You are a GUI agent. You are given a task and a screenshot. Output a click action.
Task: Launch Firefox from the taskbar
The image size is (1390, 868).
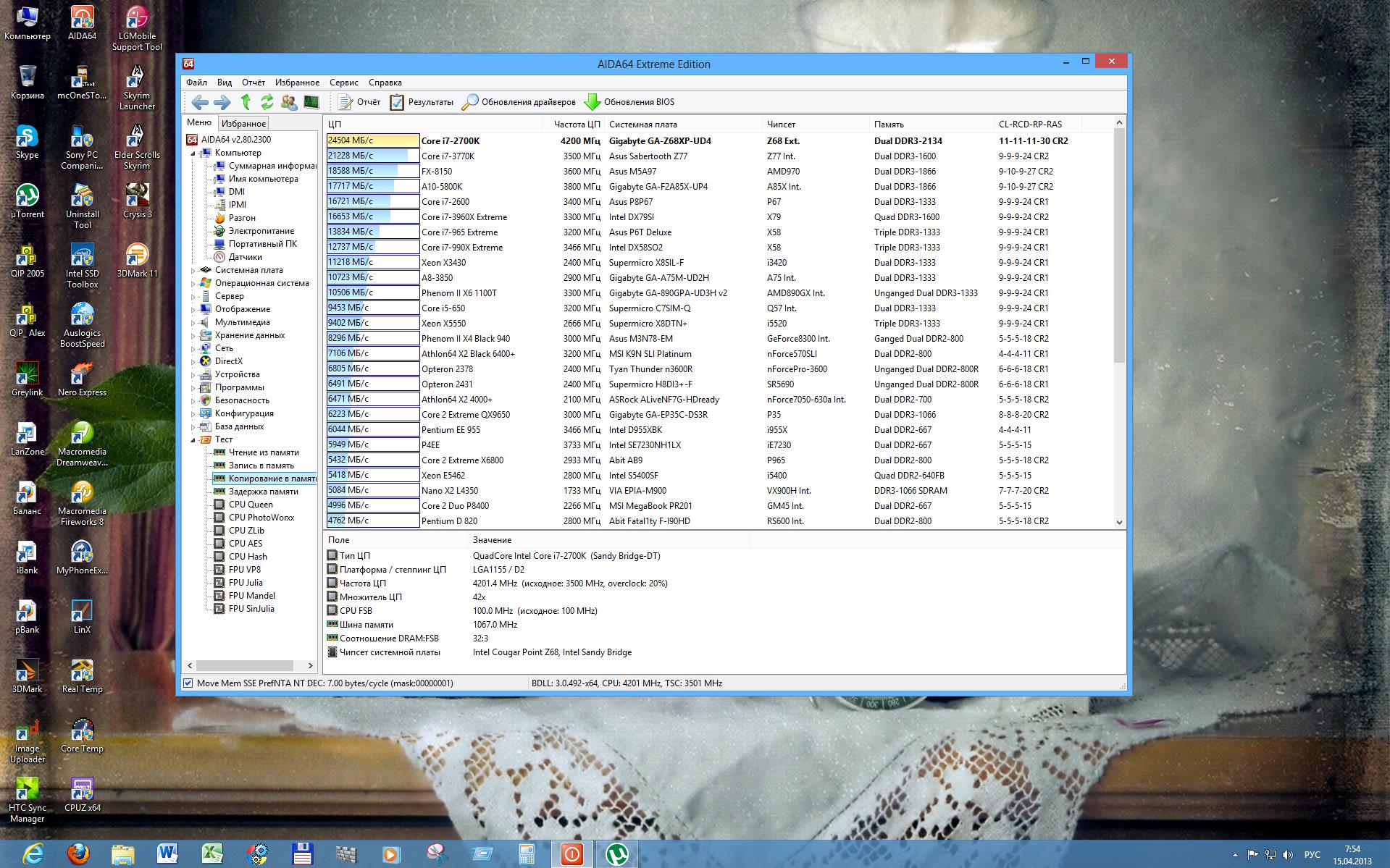click(x=78, y=854)
